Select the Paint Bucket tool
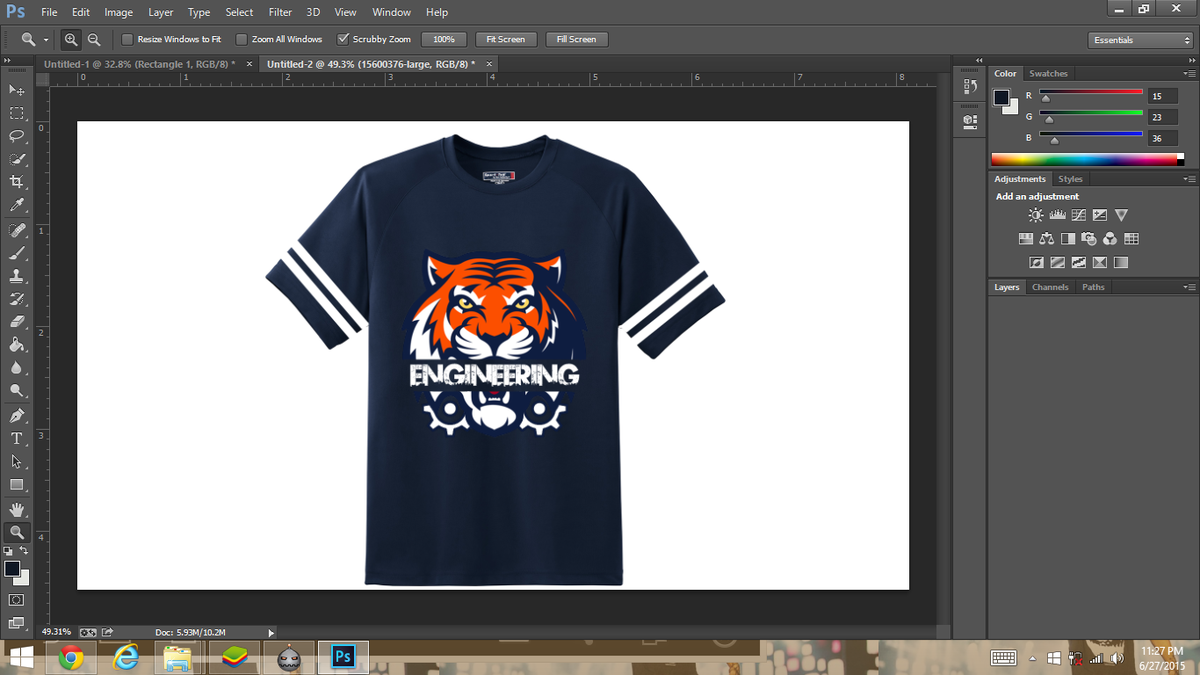Viewport: 1200px width, 675px height. [17, 345]
